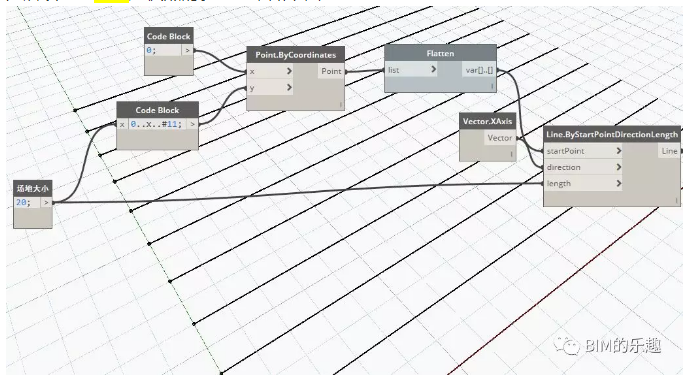The image size is (692, 384).
Task: Click lacing indicator on Flatten node
Action: 492,87
